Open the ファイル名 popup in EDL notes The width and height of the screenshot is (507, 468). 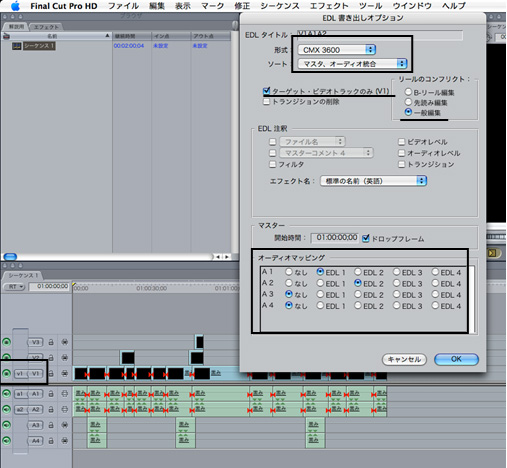(312, 142)
